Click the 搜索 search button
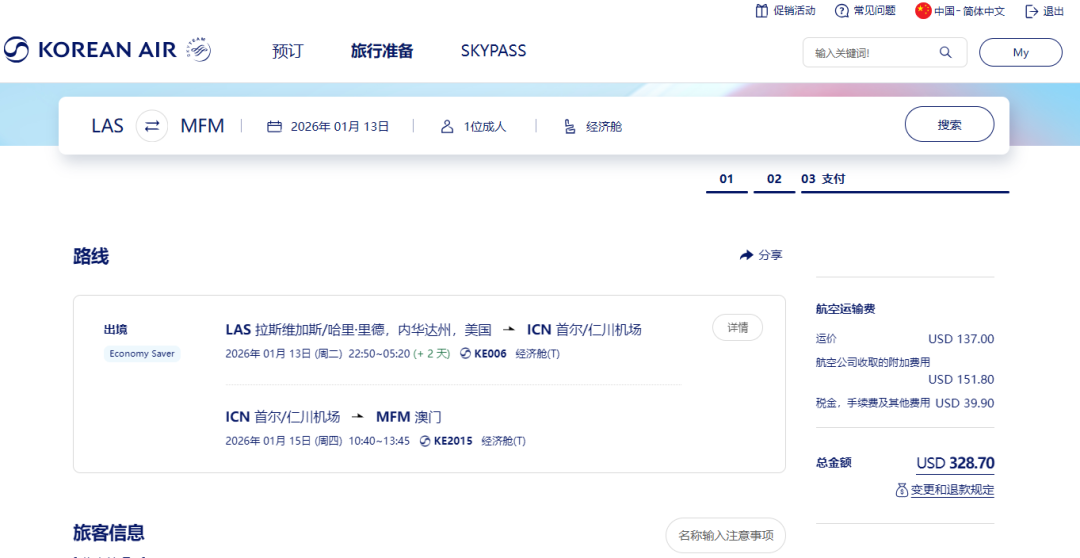 tap(949, 125)
